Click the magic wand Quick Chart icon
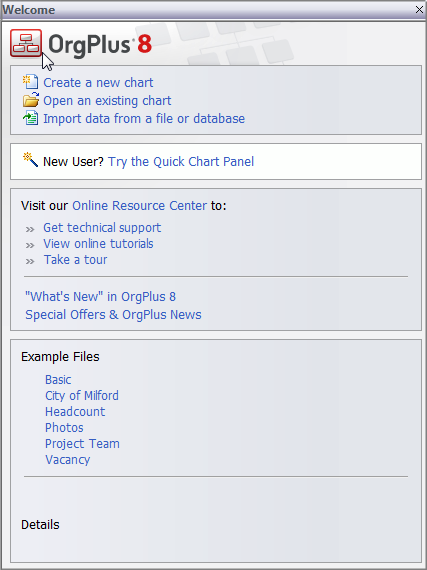Image resolution: width=427 pixels, height=570 pixels. 30,160
